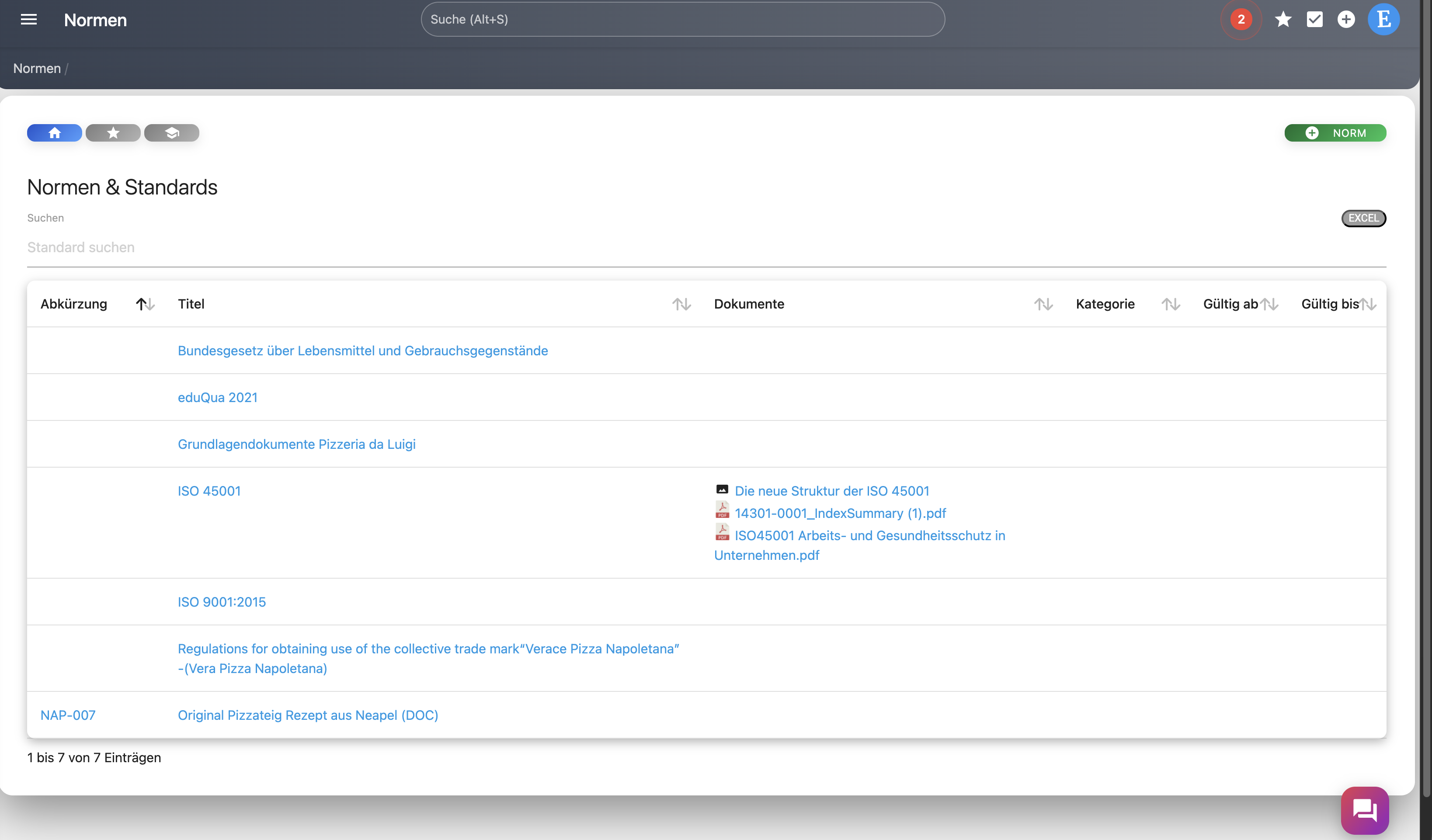Sort table by Gültig ab column
The height and width of the screenshot is (840, 1432).
coord(1269,304)
